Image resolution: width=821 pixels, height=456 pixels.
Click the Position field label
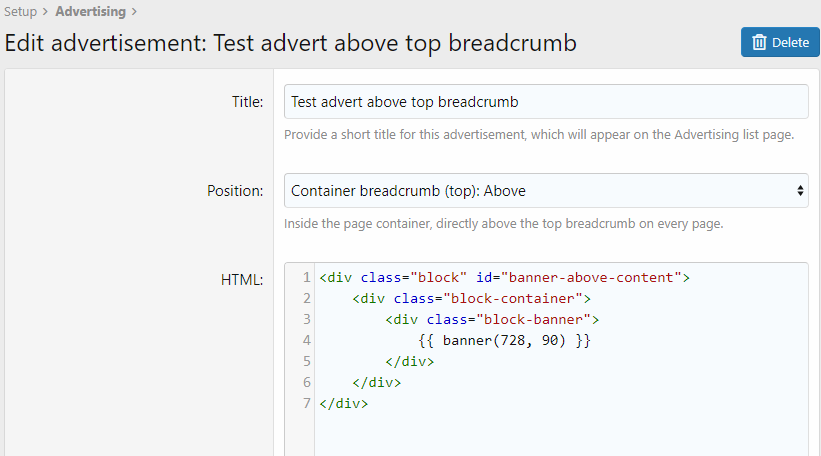(235, 190)
